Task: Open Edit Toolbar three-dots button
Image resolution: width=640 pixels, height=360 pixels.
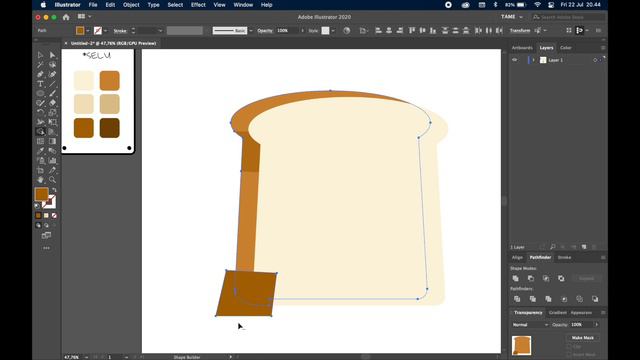Action: point(46,248)
